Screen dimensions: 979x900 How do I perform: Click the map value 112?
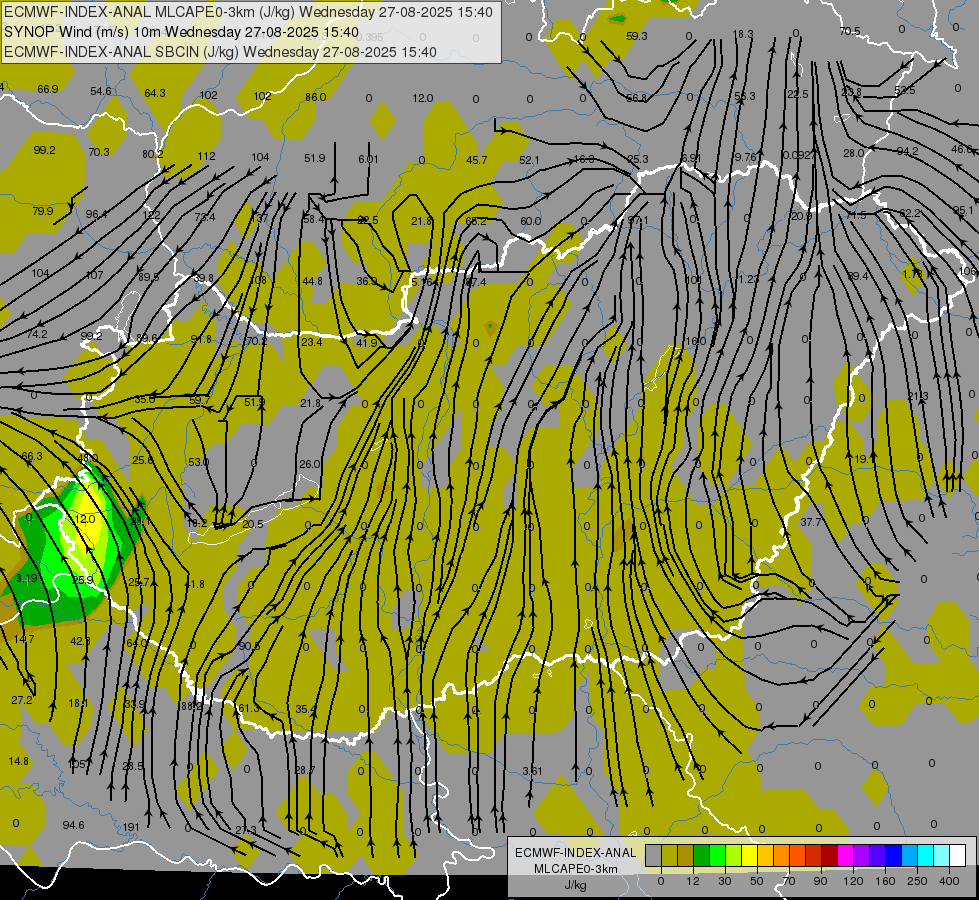pyautogui.click(x=207, y=156)
